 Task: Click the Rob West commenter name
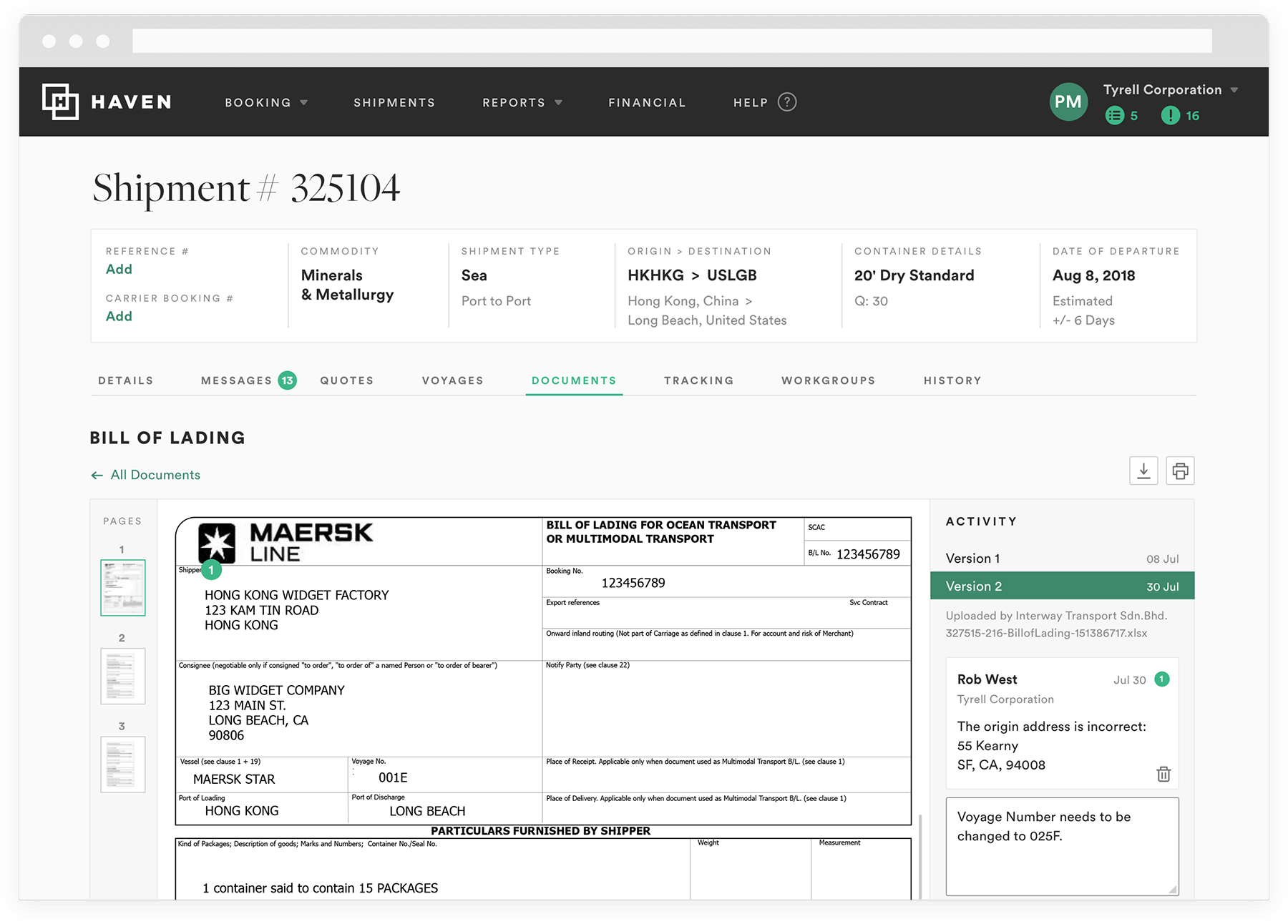(987, 679)
